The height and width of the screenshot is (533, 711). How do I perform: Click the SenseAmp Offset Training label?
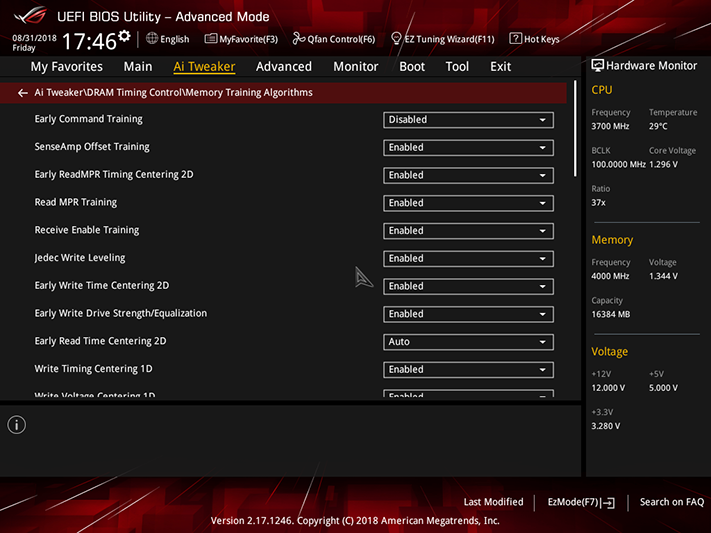(92, 147)
